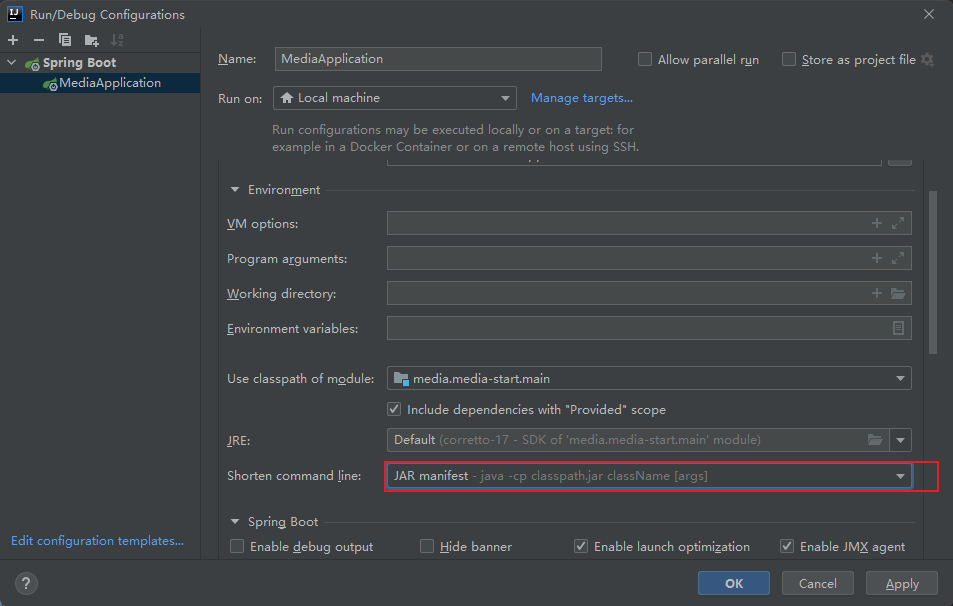Viewport: 953px width, 606px height.
Task: Add a new run configuration
Action: click(x=13, y=40)
